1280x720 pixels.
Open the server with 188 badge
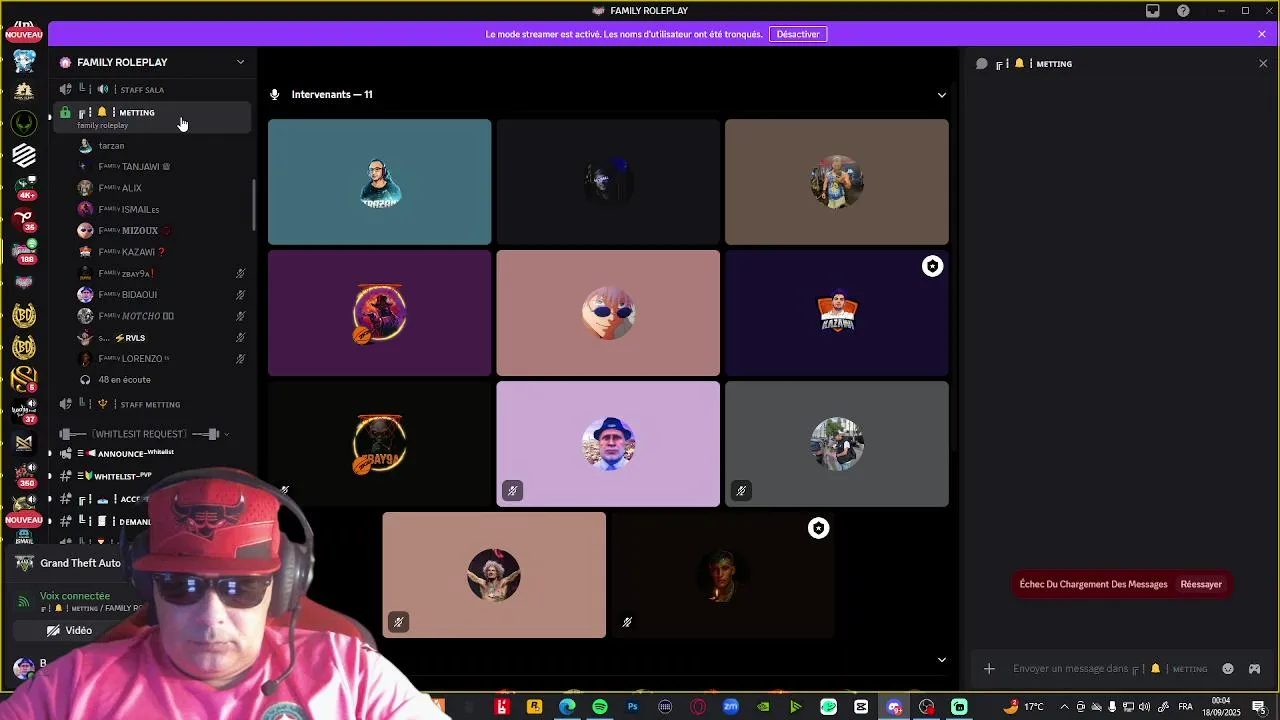click(x=24, y=251)
